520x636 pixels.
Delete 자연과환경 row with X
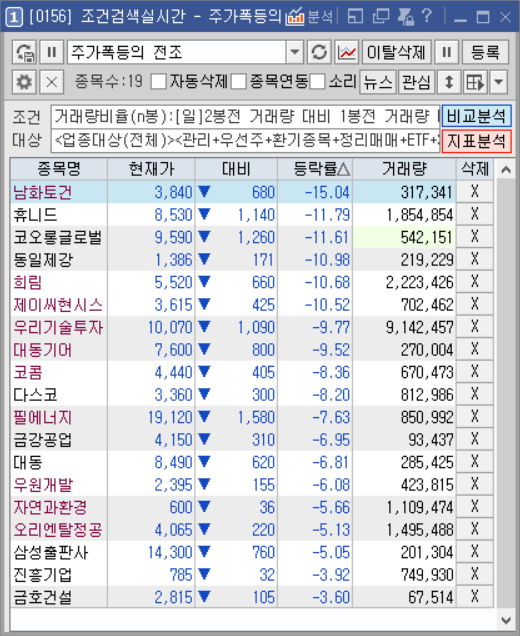pyautogui.click(x=475, y=507)
